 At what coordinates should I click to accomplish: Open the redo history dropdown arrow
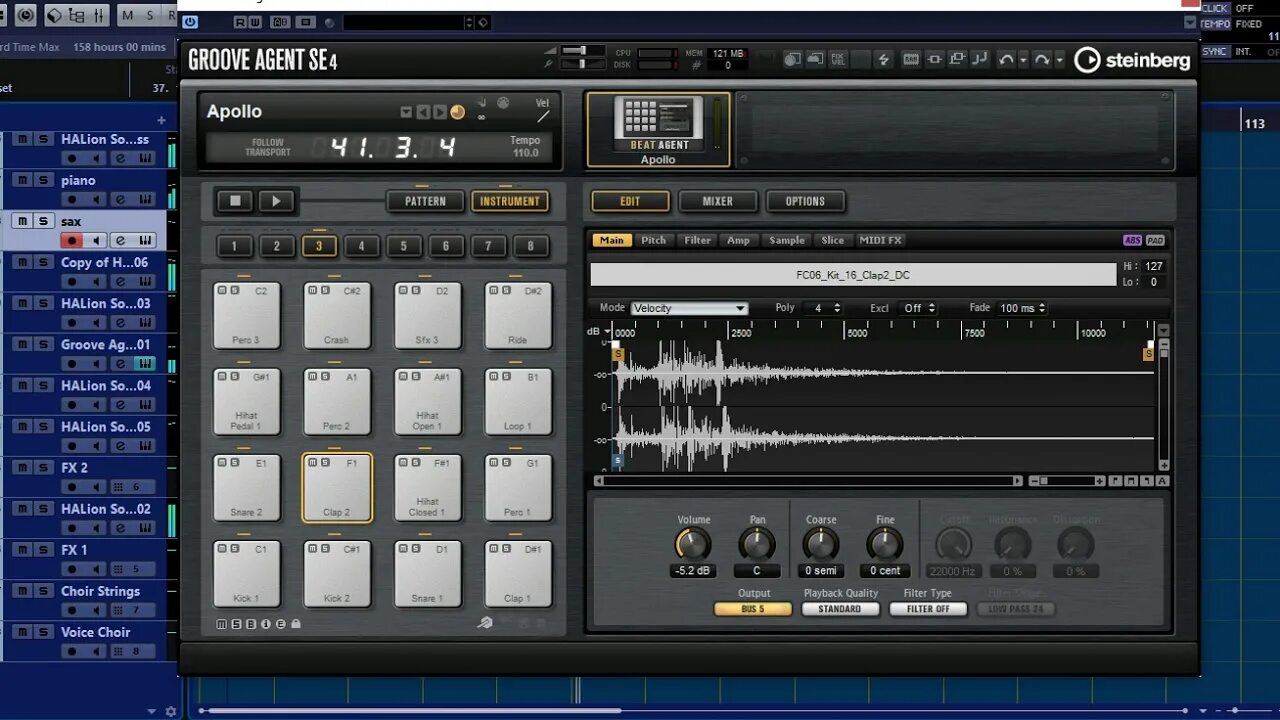tap(1059, 60)
